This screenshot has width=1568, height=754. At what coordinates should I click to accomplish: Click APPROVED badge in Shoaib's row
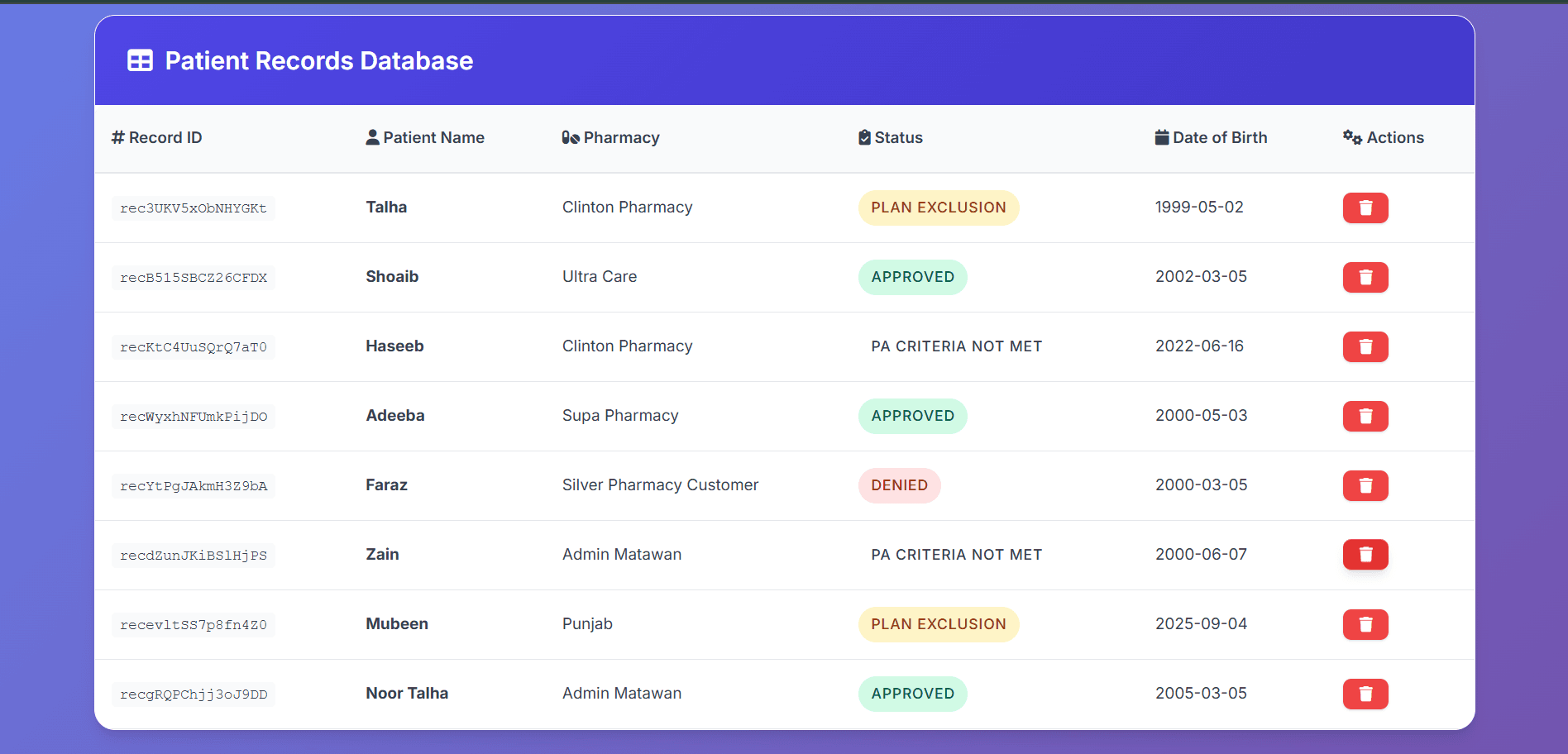(913, 277)
